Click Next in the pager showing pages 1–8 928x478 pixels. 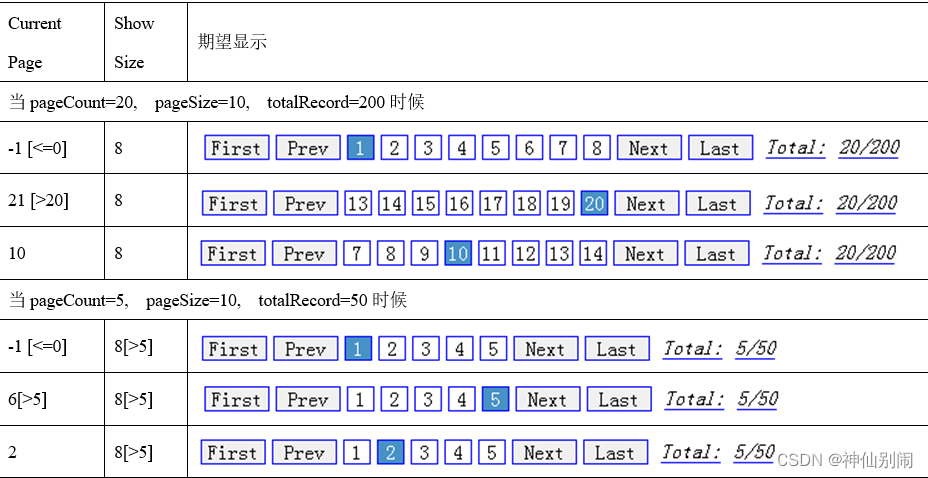click(649, 147)
